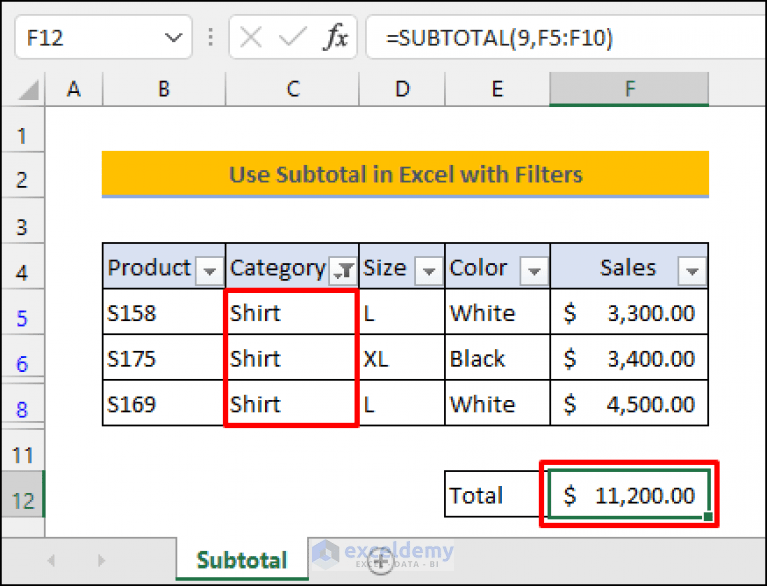The image size is (767, 586).
Task: Click the $3,300.00 sales cell
Action: pyautogui.click(x=629, y=313)
